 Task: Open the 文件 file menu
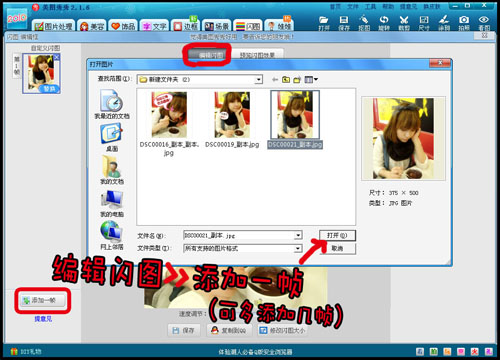click(353, 6)
